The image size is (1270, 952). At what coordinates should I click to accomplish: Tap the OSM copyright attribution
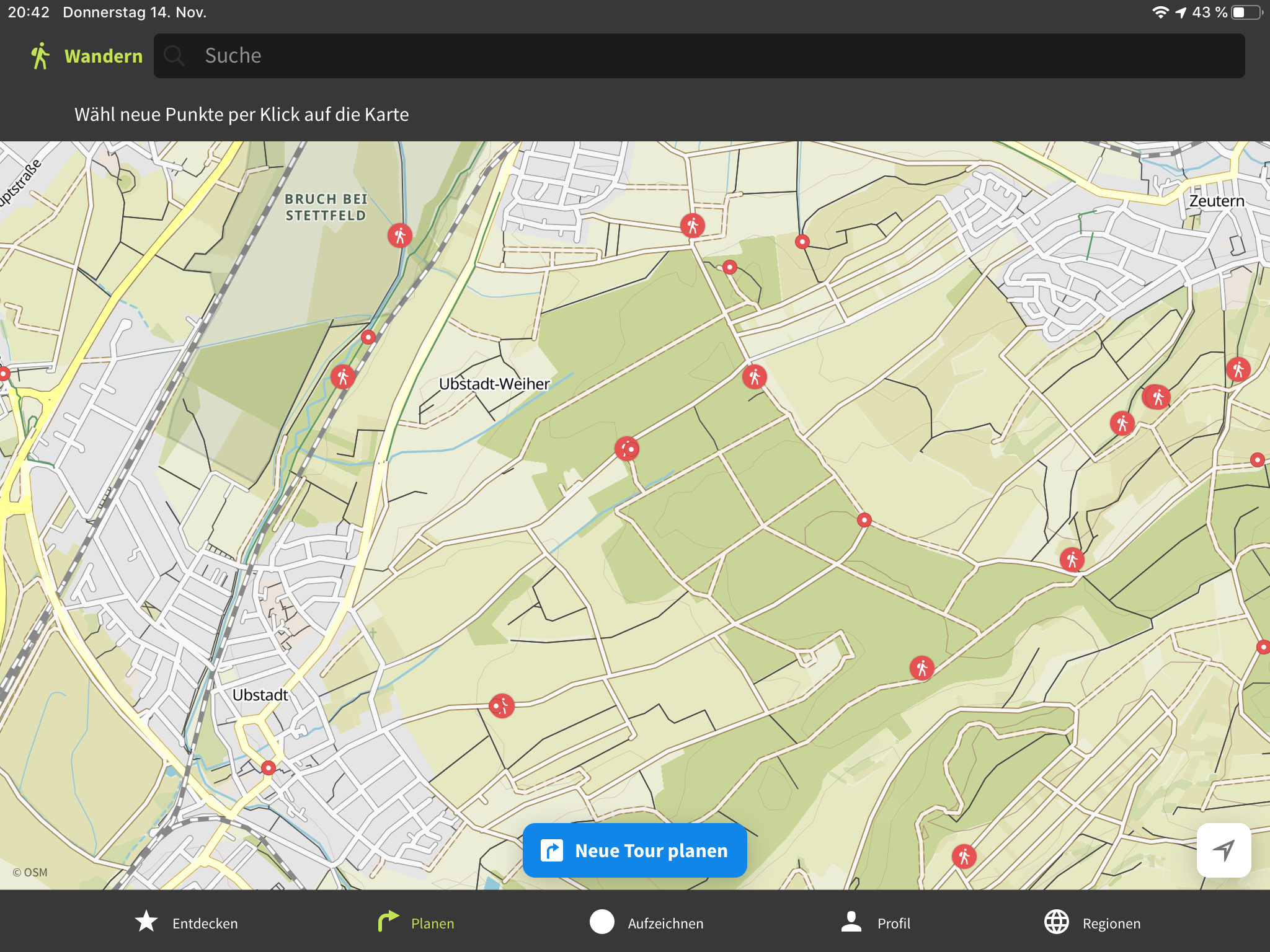(30, 872)
